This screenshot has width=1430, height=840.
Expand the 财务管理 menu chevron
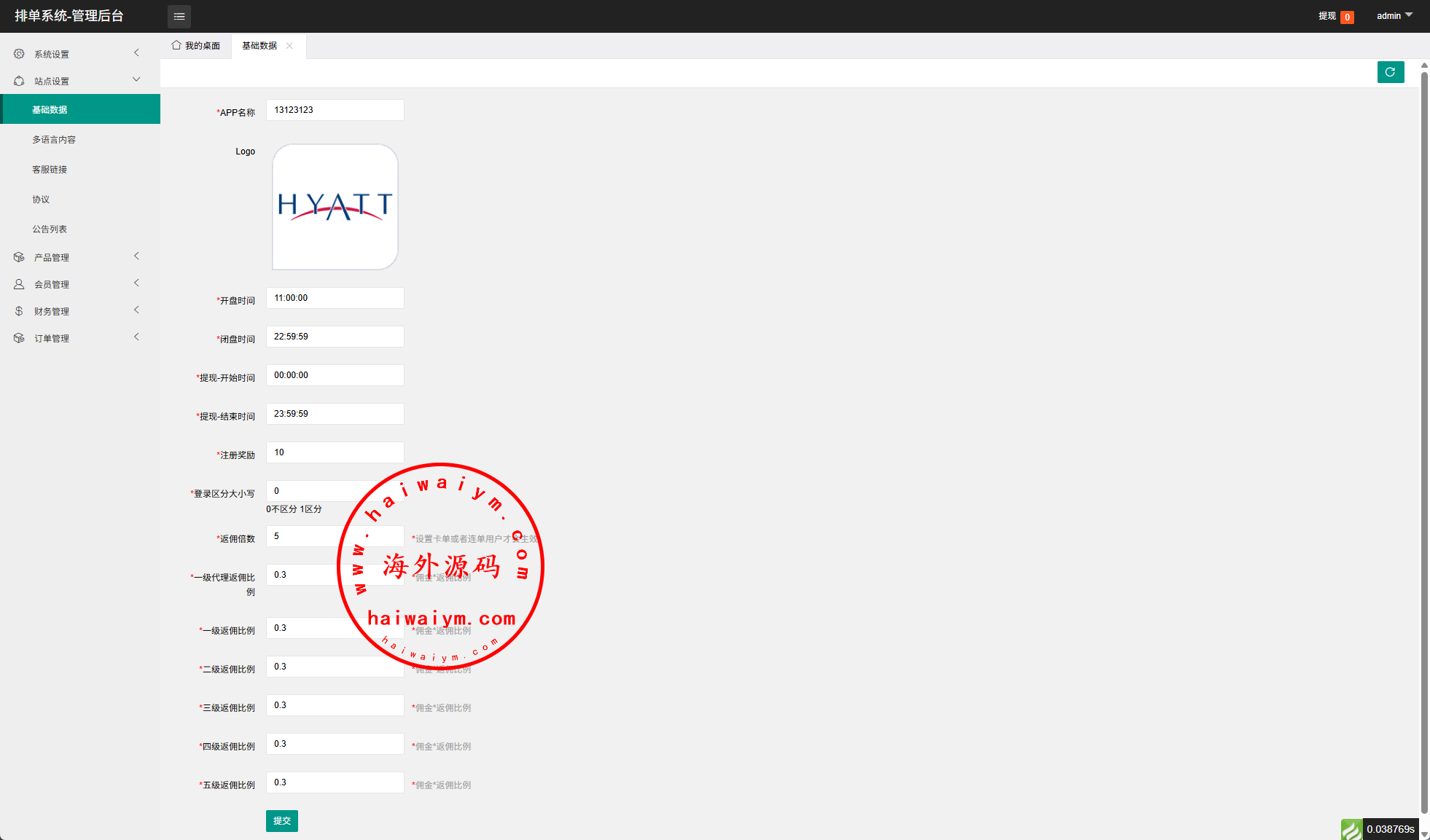[x=136, y=310]
